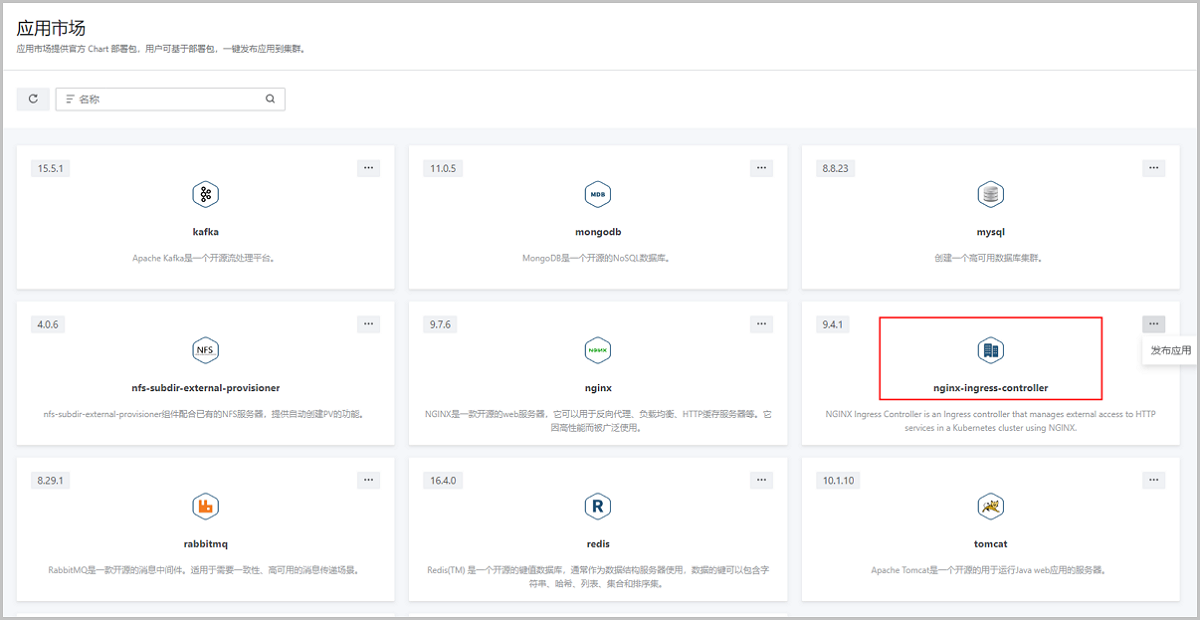Screen dimensions: 1200x620
Task: Click the Apache Kafka description text
Action: 204,258
